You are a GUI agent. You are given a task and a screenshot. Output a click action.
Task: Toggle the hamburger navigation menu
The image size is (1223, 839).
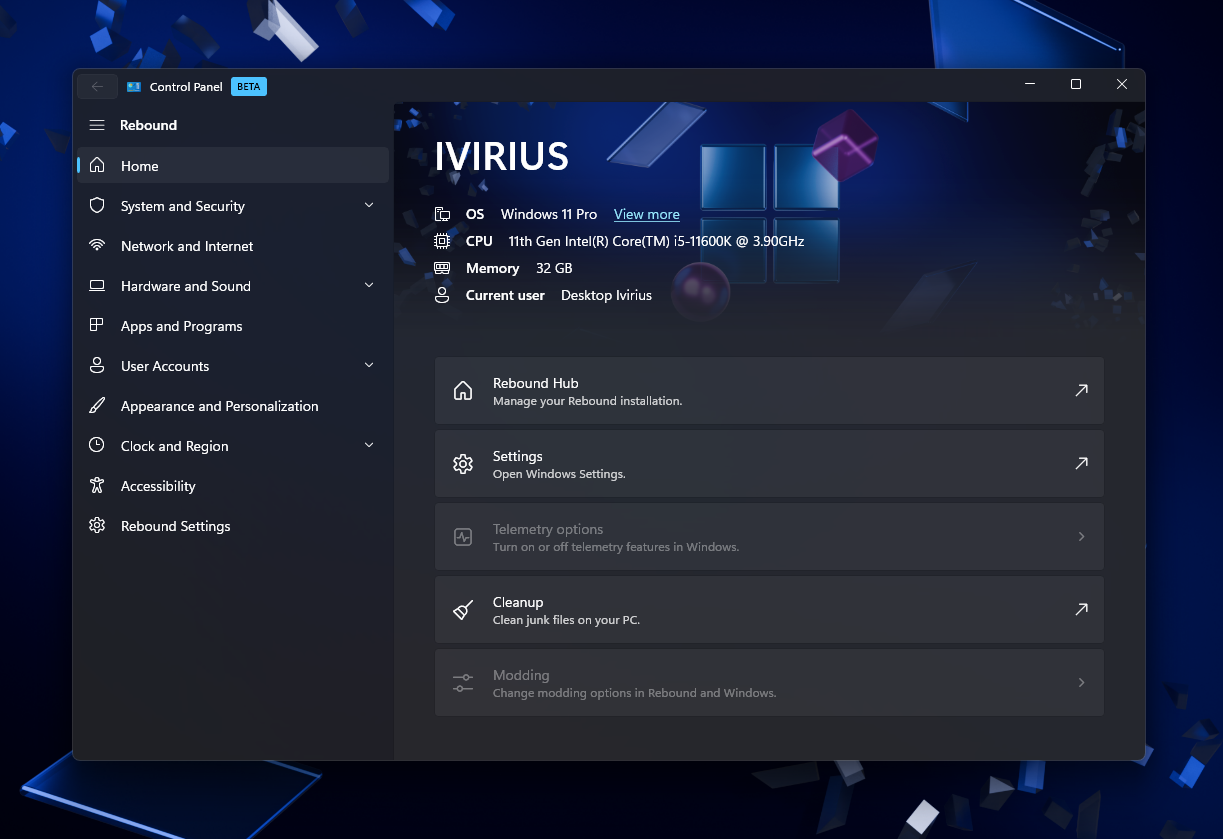tap(97, 125)
